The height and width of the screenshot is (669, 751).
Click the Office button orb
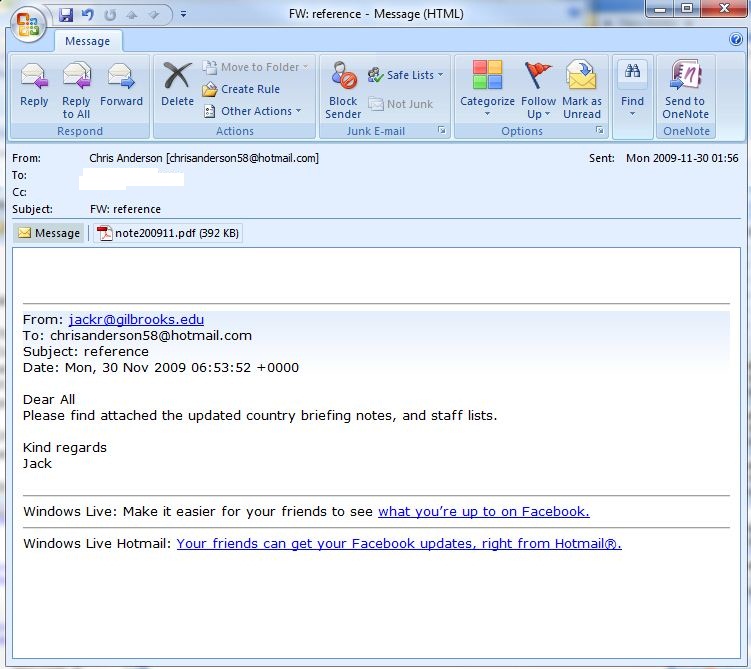pos(28,25)
